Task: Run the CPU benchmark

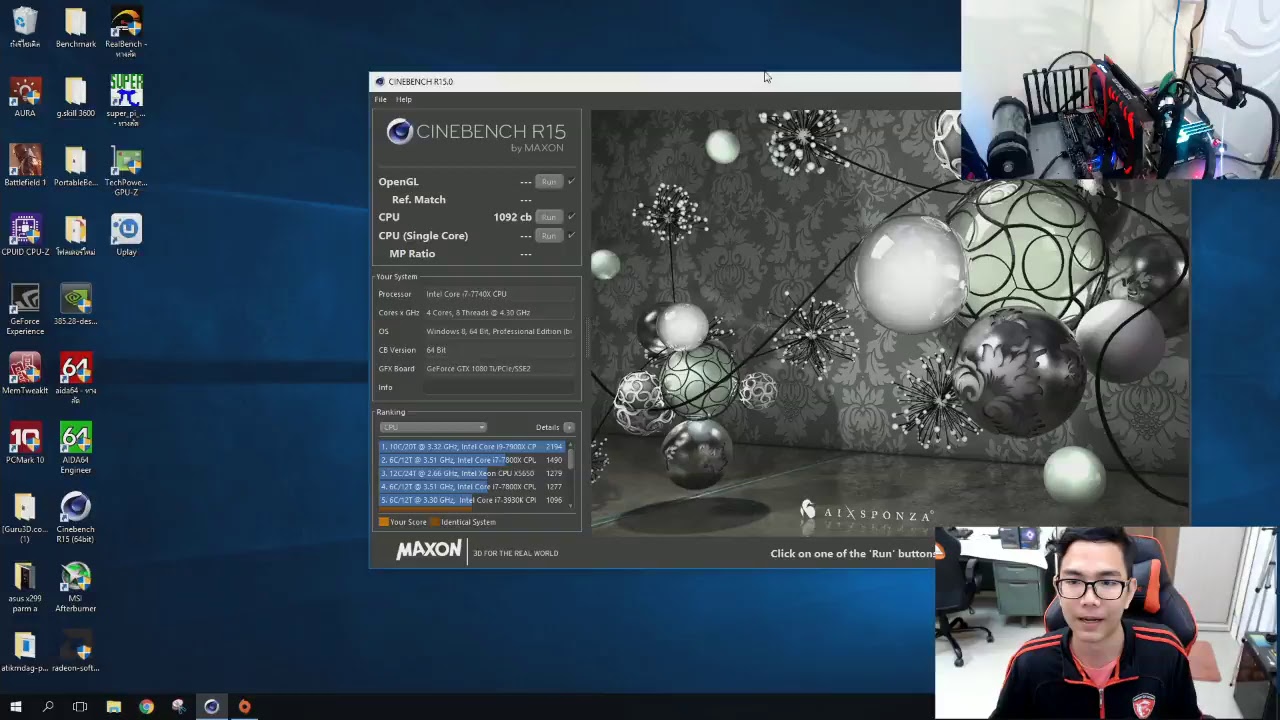Action: pos(548,217)
